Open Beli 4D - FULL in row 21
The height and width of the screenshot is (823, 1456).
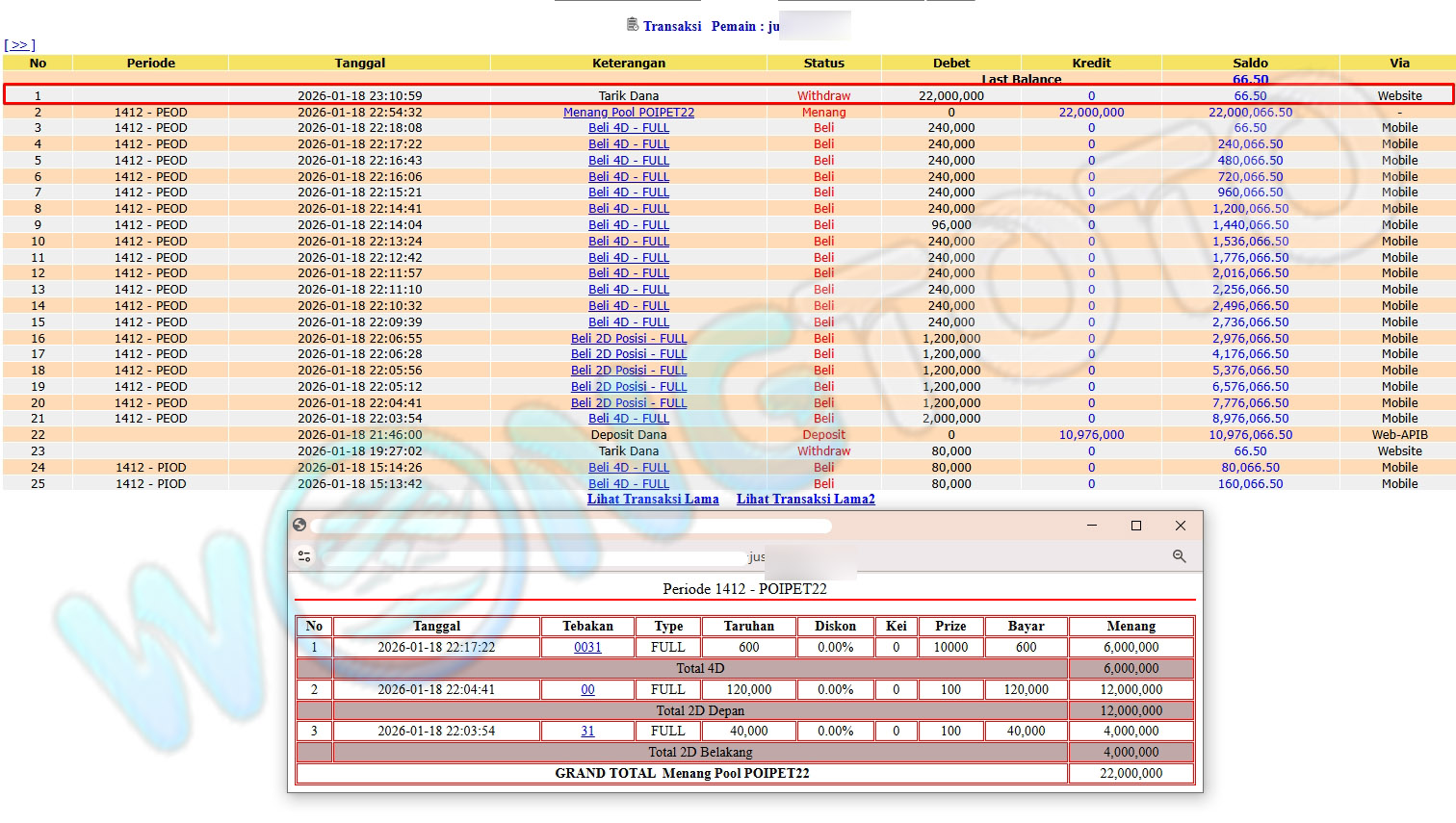[x=628, y=419]
